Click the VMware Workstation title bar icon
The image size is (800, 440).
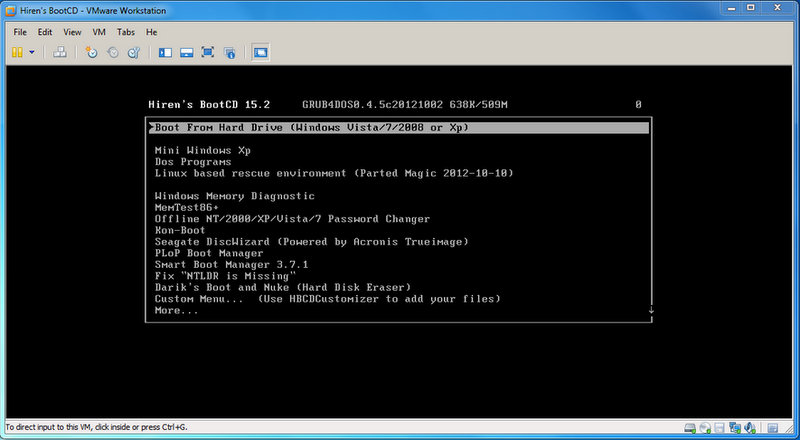click(10, 10)
